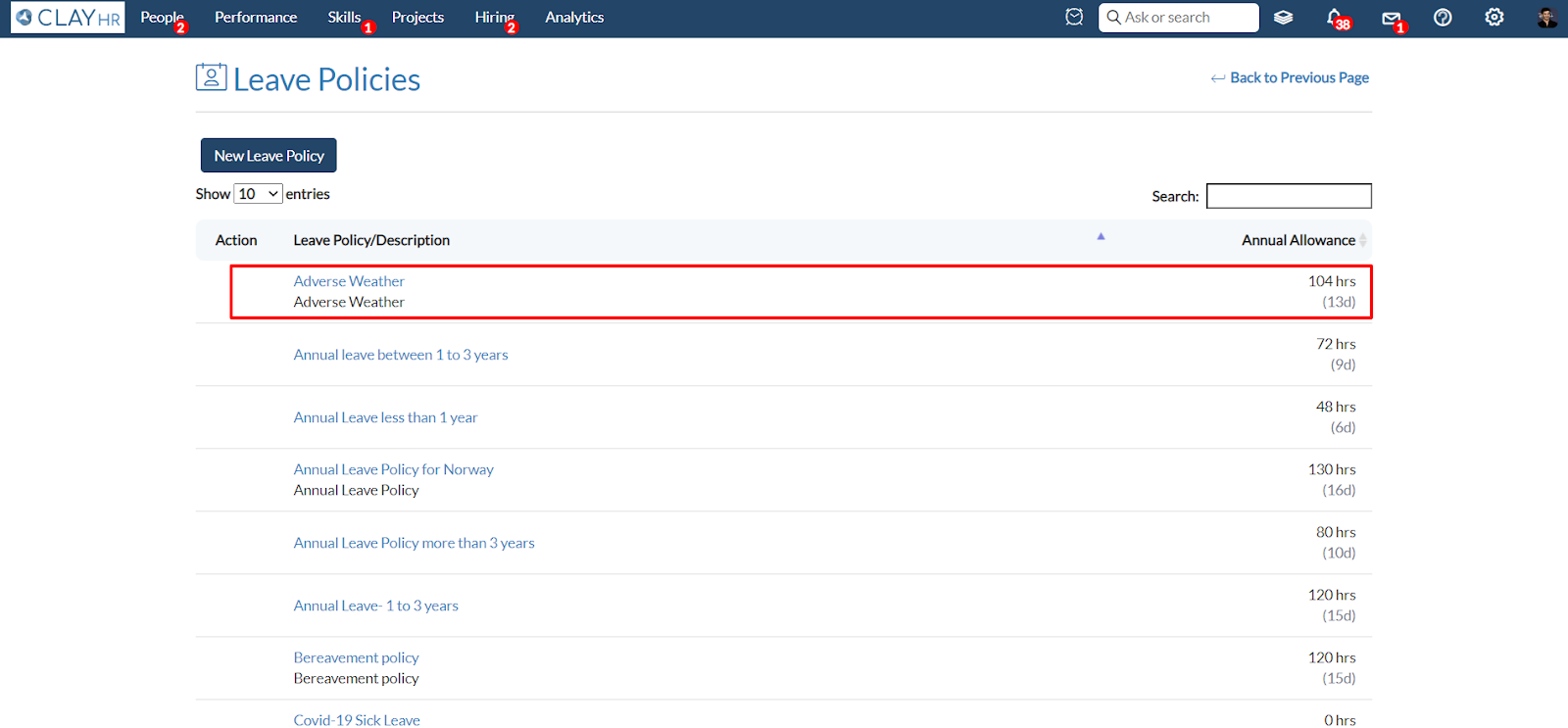Open the user profile avatar
Viewport: 1568px width, 728px height.
[1546, 18]
